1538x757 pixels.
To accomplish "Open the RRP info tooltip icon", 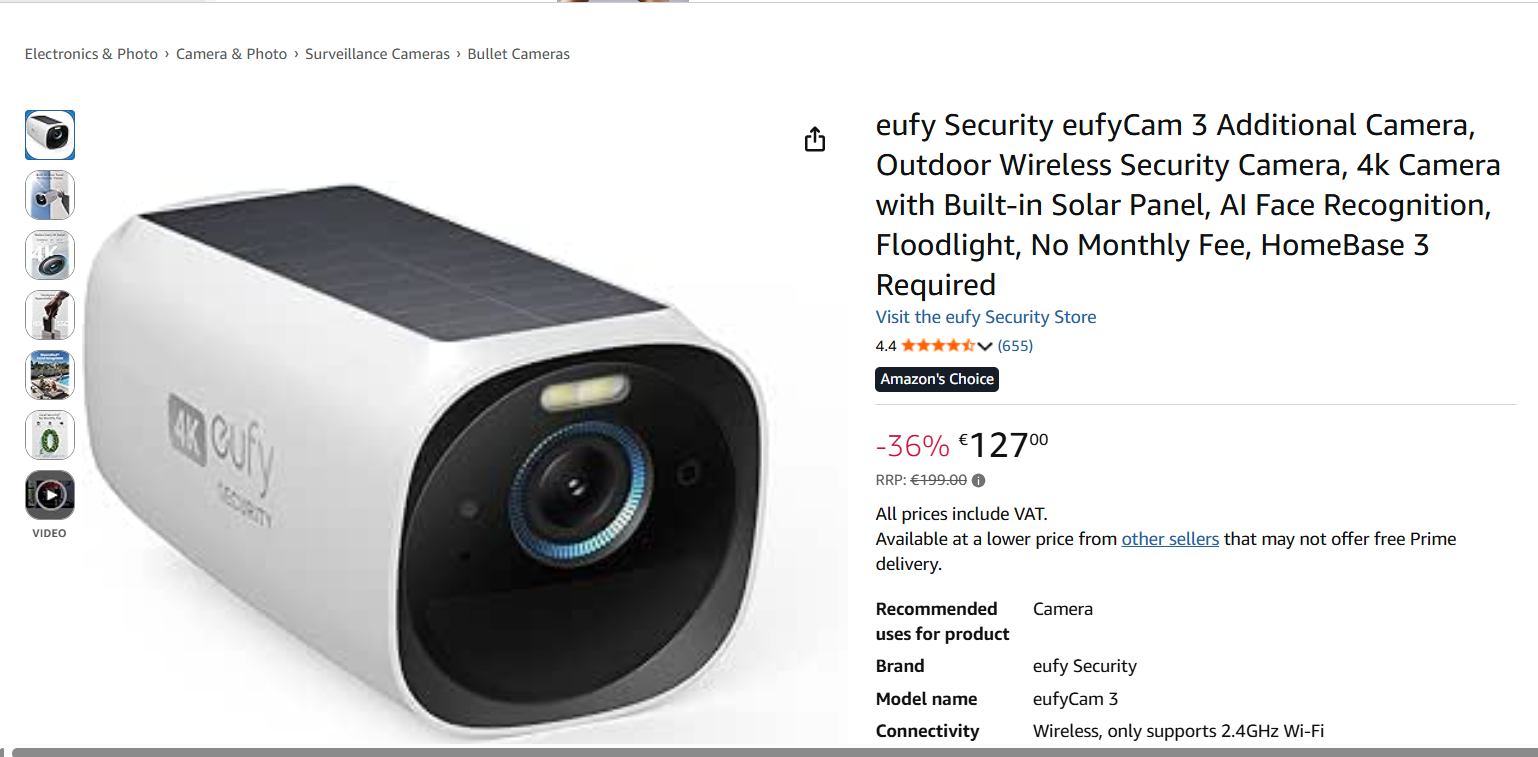I will (978, 479).
